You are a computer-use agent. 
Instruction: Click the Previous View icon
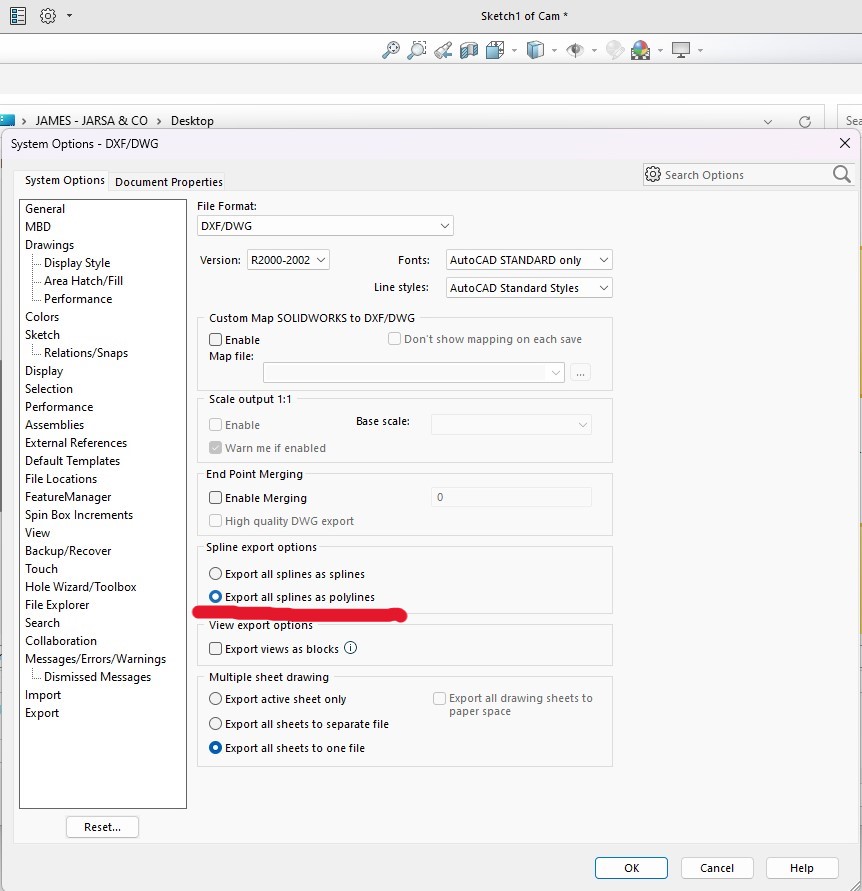[x=443, y=50]
